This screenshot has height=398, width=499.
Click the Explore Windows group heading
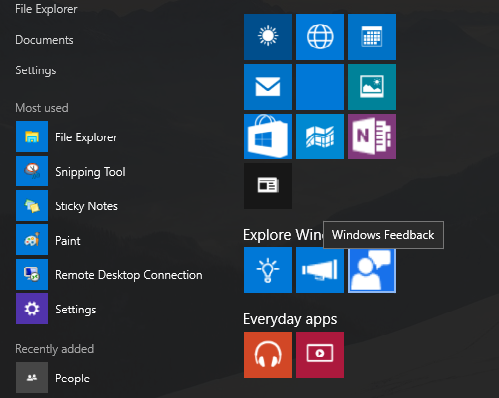pos(283,235)
